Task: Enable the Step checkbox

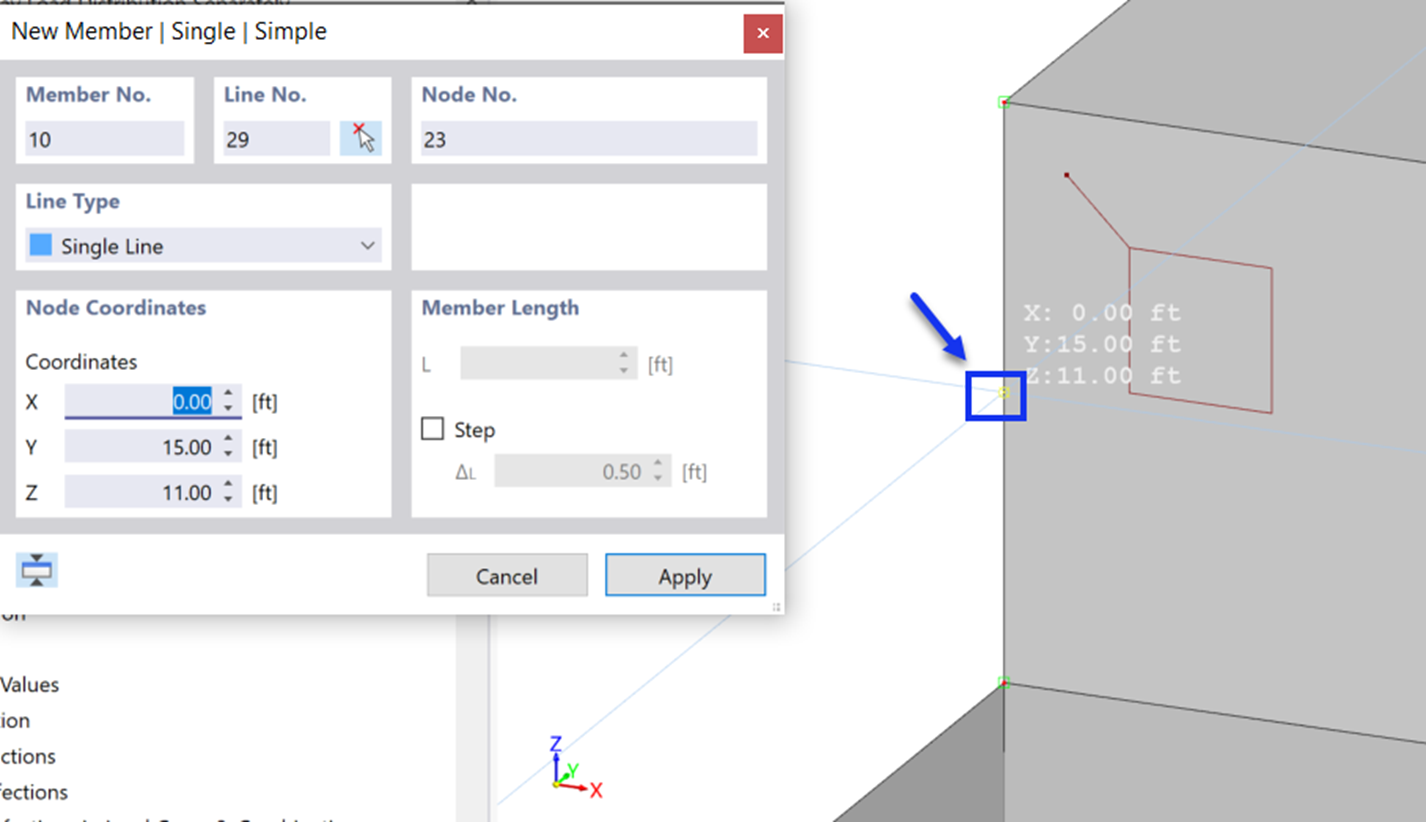Action: [x=432, y=428]
